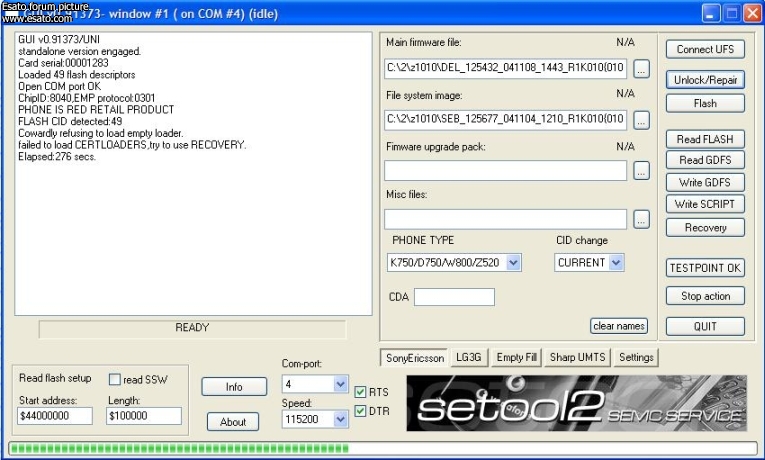The image size is (765, 460).
Task: Browse for Firmware upgrade pack
Action: (x=641, y=171)
